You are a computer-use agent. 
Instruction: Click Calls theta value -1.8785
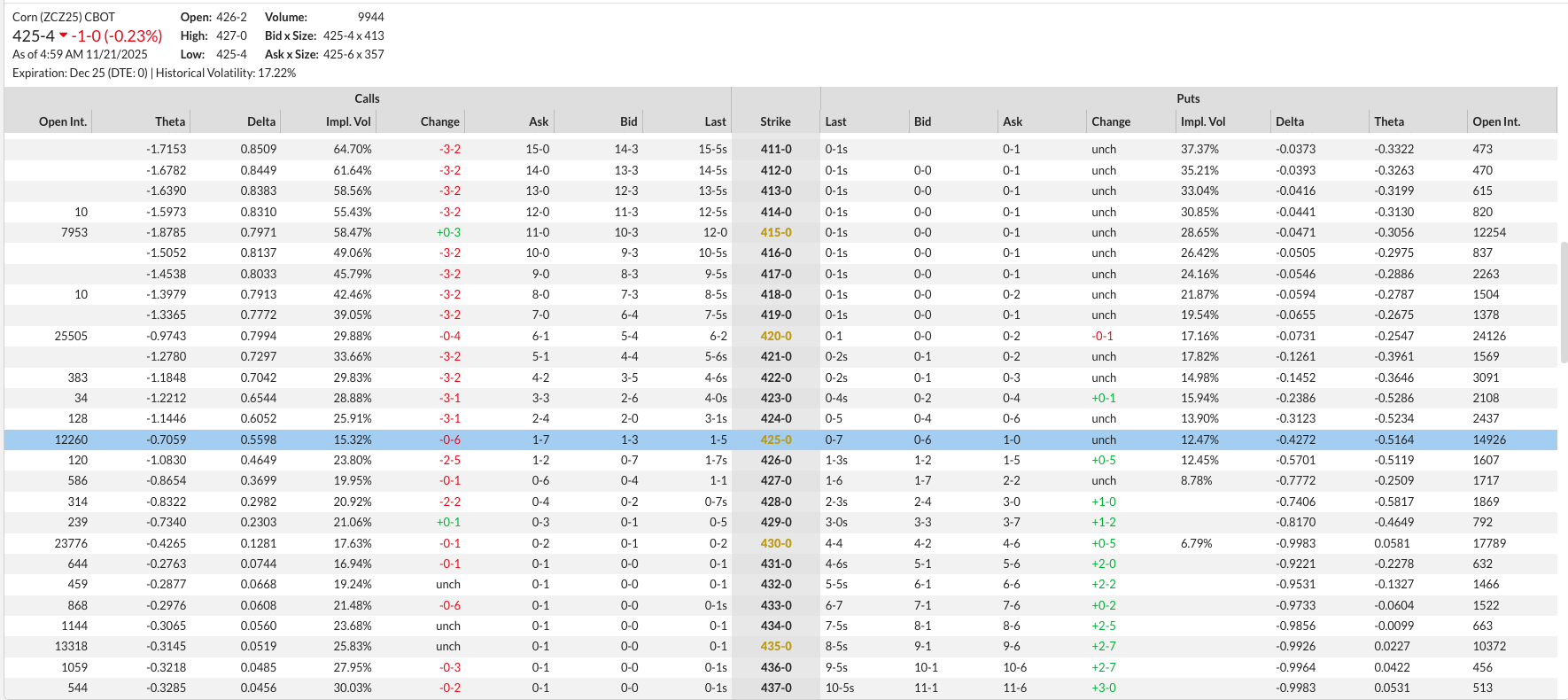pyautogui.click(x=167, y=232)
